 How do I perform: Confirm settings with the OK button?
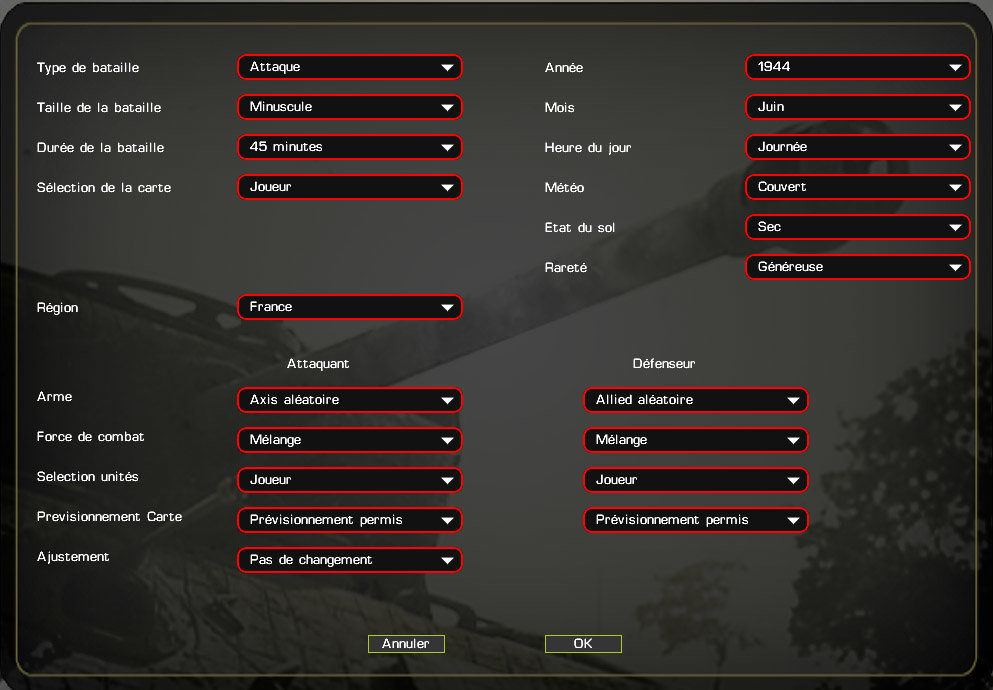click(583, 644)
